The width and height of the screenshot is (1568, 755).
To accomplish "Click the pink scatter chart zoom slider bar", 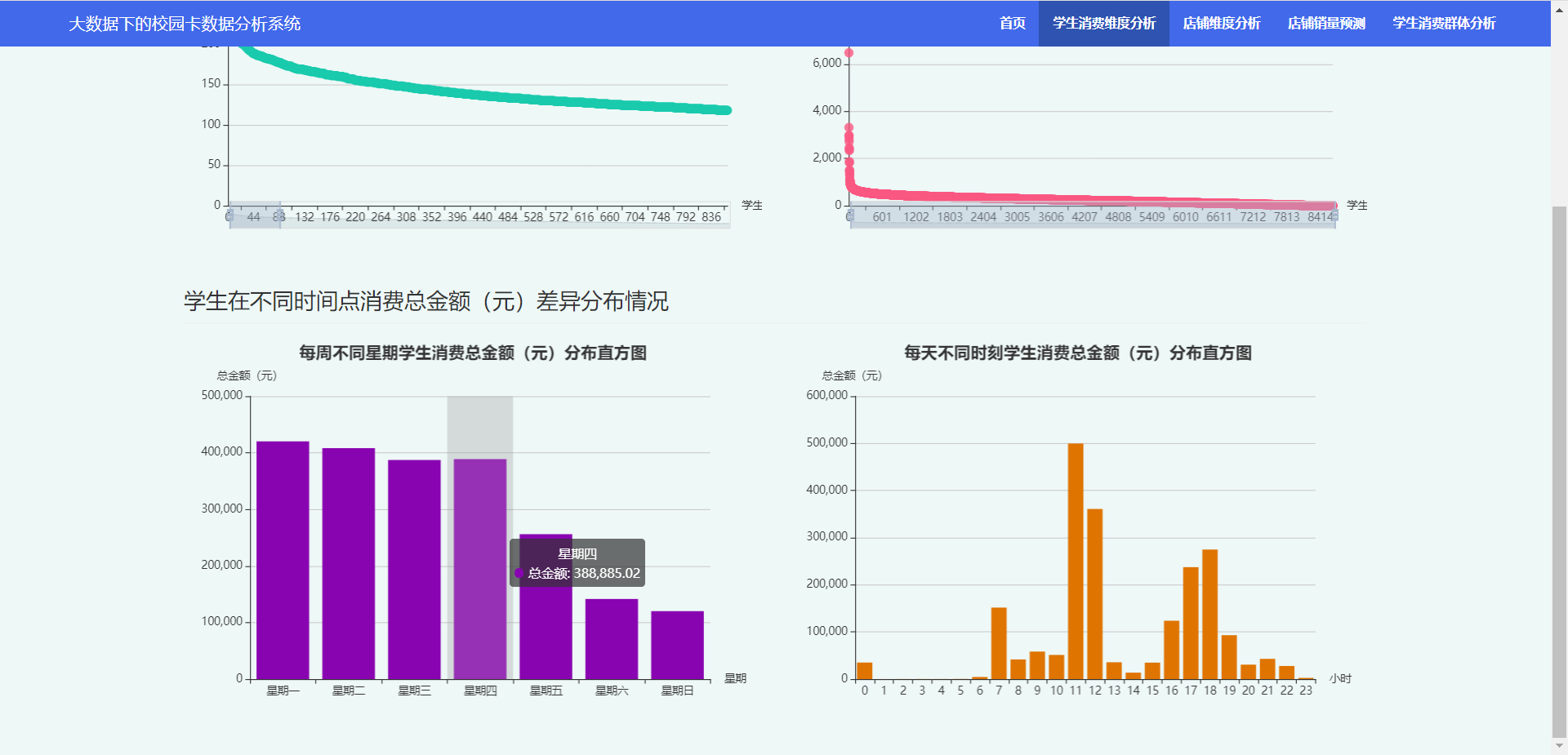I will pyautogui.click(x=1093, y=216).
